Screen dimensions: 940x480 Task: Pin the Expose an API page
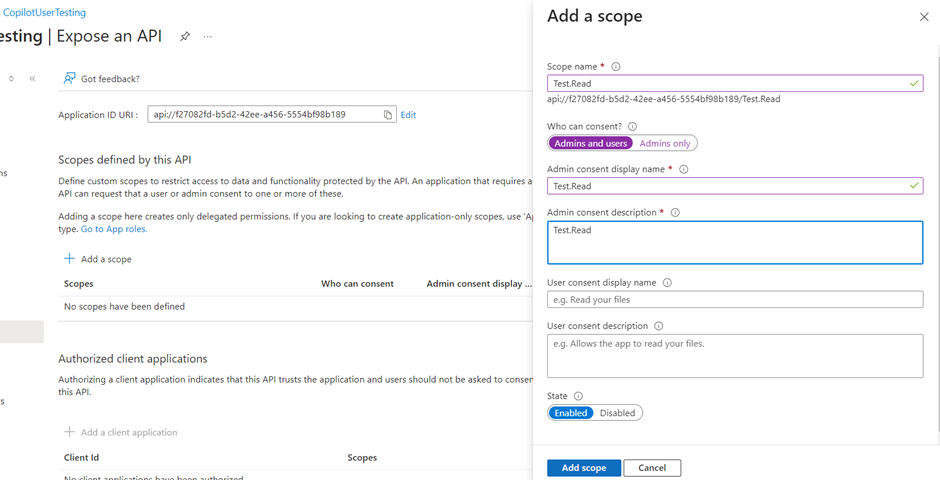pos(185,36)
